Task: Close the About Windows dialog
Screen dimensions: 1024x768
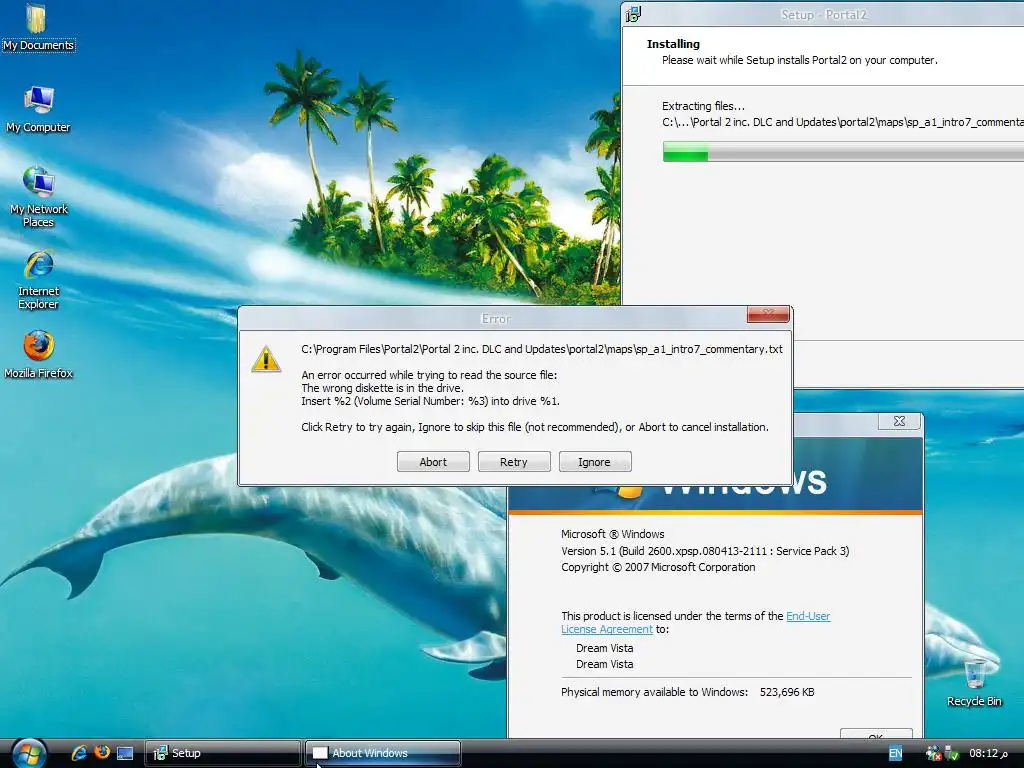Action: point(899,421)
